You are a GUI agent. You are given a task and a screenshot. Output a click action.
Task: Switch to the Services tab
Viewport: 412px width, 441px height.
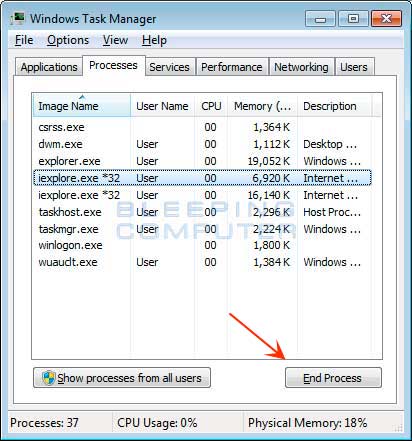click(x=169, y=67)
